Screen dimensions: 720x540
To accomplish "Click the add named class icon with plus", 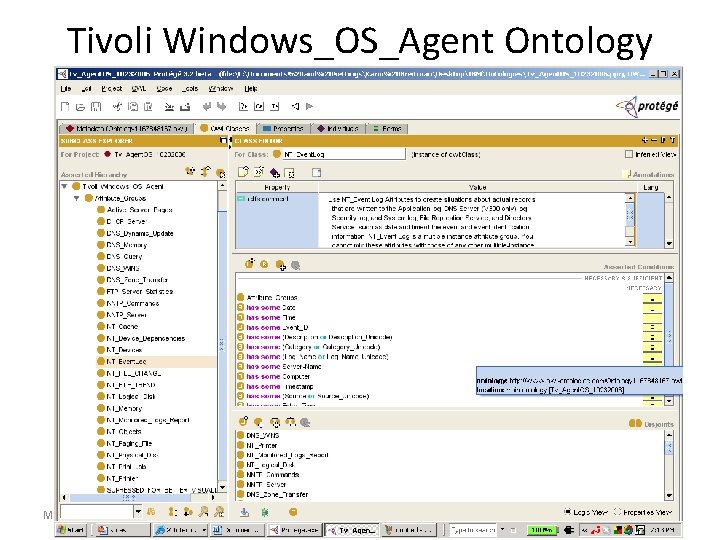I will [x=280, y=264].
